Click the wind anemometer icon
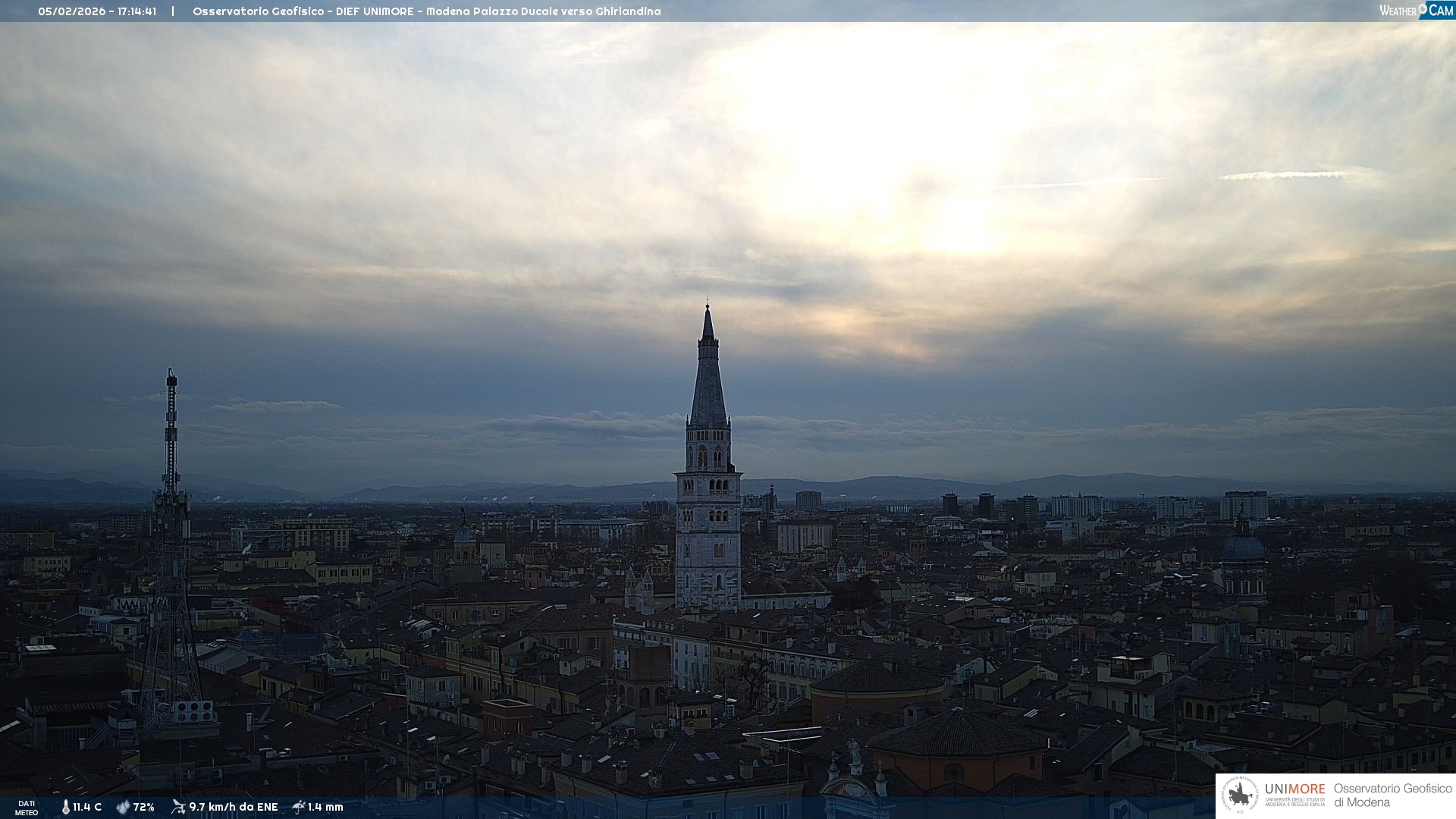 click(x=178, y=807)
